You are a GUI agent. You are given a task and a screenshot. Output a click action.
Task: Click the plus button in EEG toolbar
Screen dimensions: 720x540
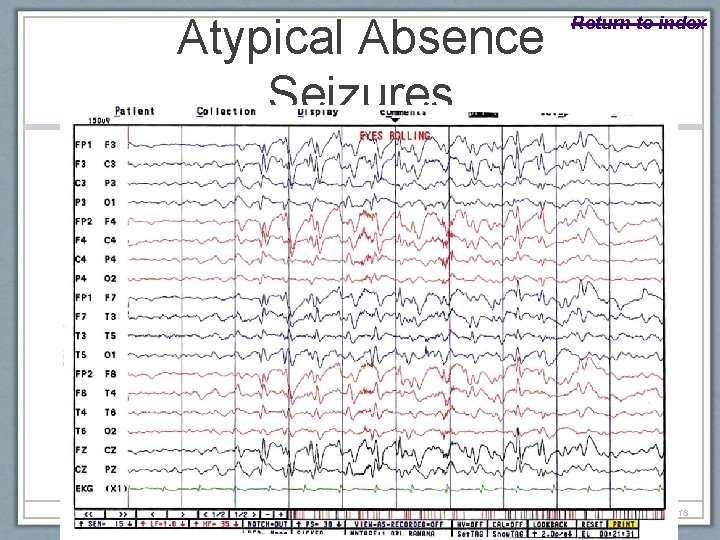[x=281, y=514]
